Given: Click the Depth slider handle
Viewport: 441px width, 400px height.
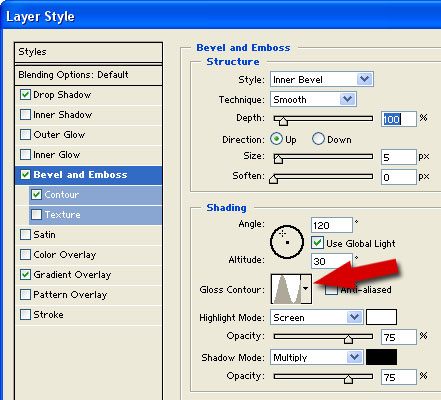Looking at the screenshot, I should 283,121.
